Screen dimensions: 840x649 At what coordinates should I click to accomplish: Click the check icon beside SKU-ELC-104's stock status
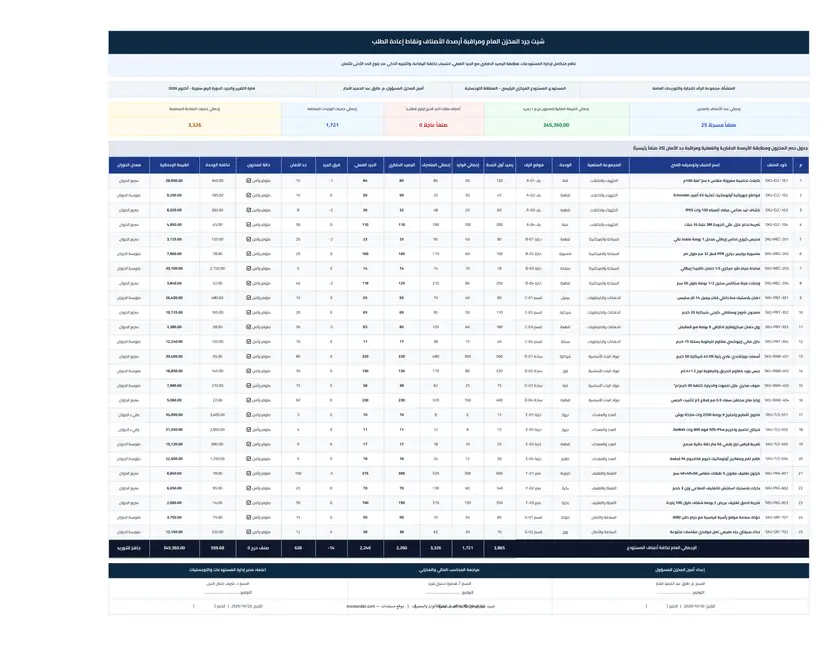pos(249,225)
